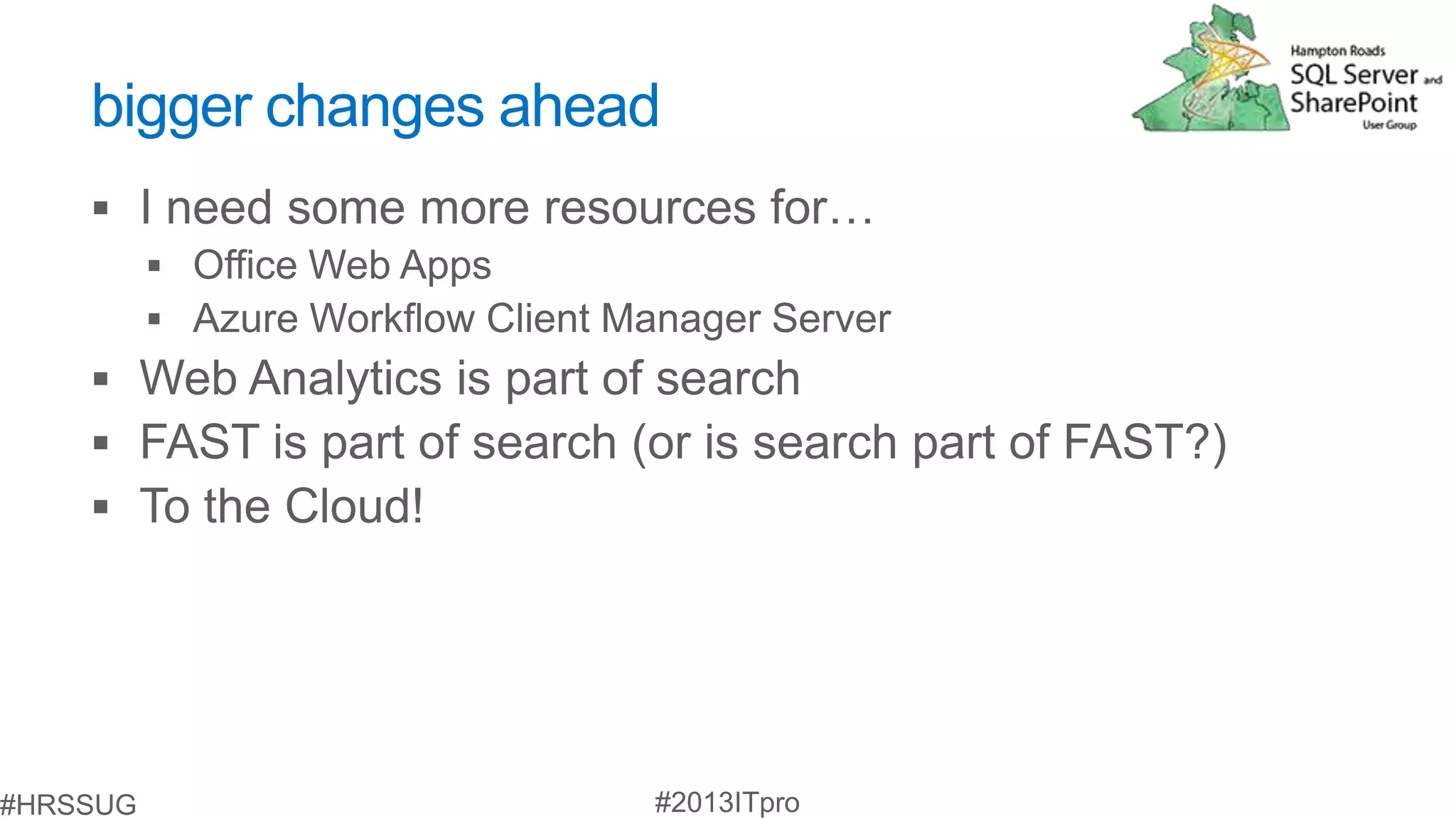The width and height of the screenshot is (1456, 819).
Task: Click the 'Web Analytics is part of search' text
Action: click(x=470, y=378)
